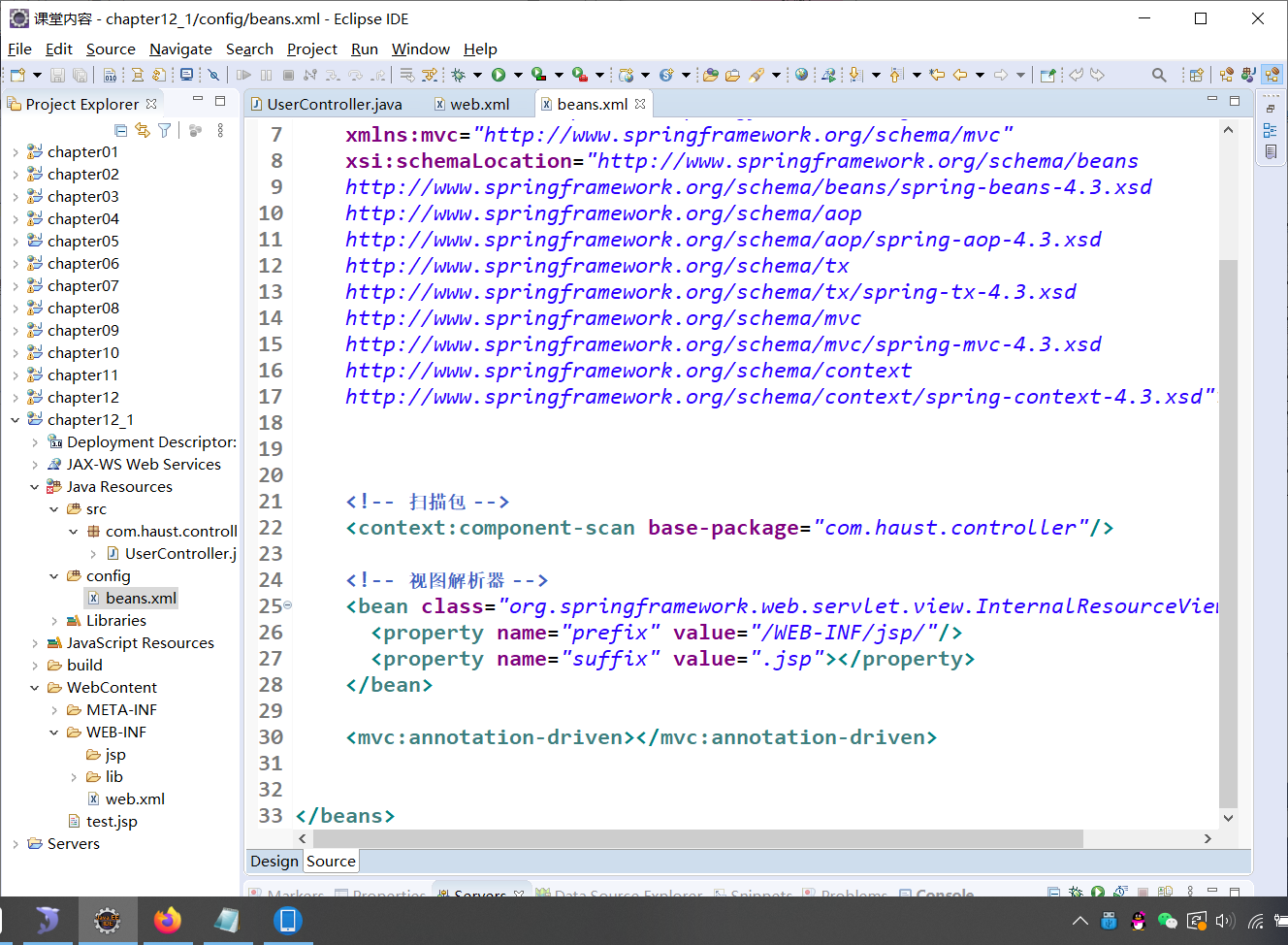Viewport: 1288px width, 945px height.
Task: Close the Project Explorer view
Action: click(151, 104)
